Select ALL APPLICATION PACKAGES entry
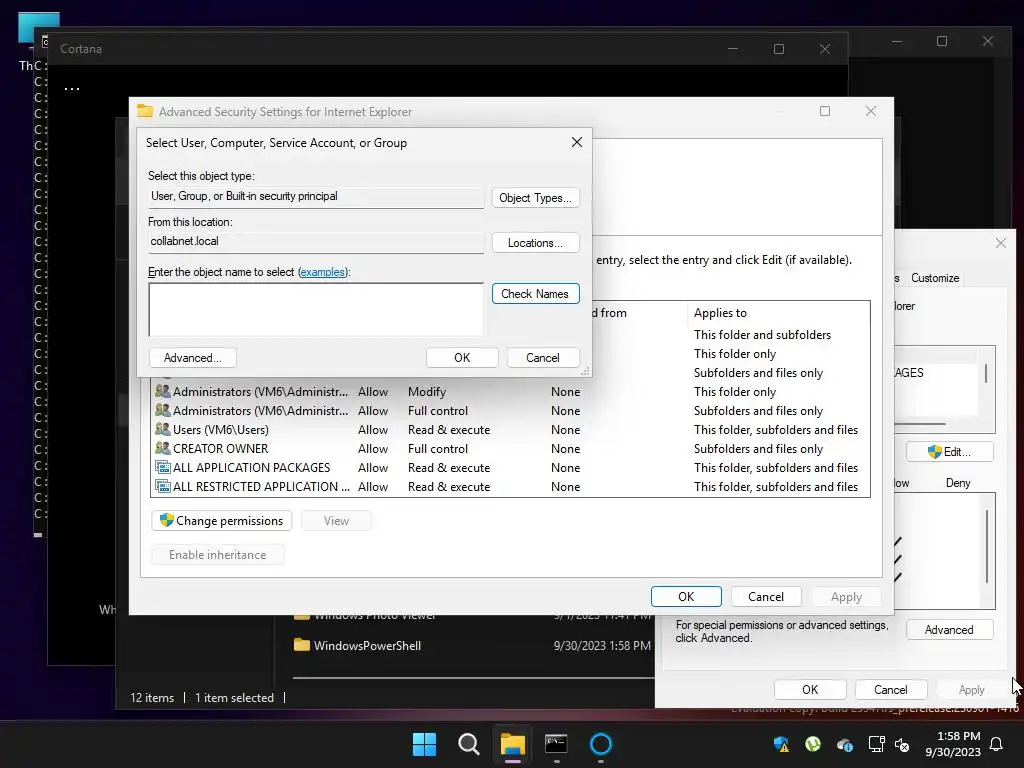The height and width of the screenshot is (768, 1024). click(x=510, y=468)
